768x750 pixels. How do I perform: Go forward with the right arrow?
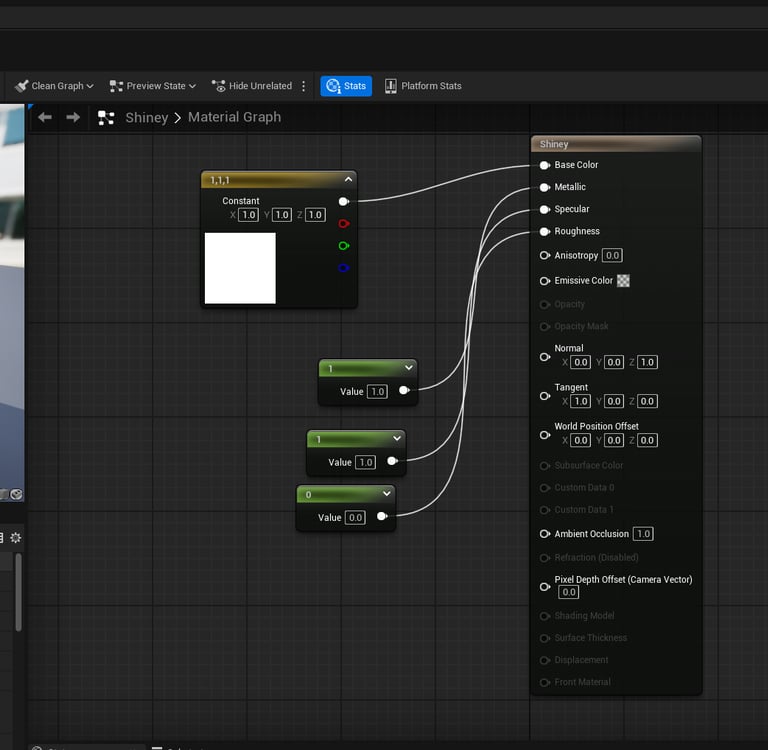[x=73, y=117]
